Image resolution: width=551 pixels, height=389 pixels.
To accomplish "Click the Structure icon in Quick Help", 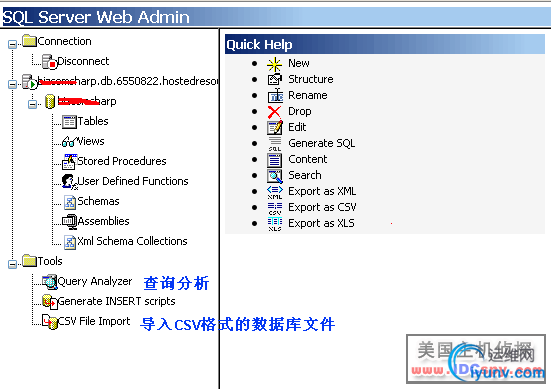I will pos(274,79).
